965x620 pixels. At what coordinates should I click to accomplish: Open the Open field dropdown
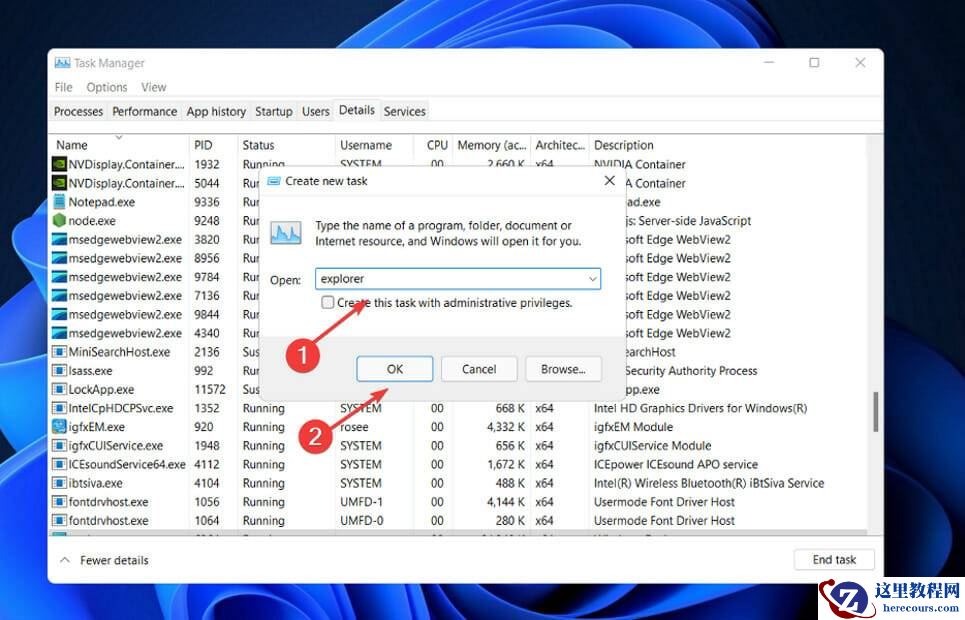[592, 278]
